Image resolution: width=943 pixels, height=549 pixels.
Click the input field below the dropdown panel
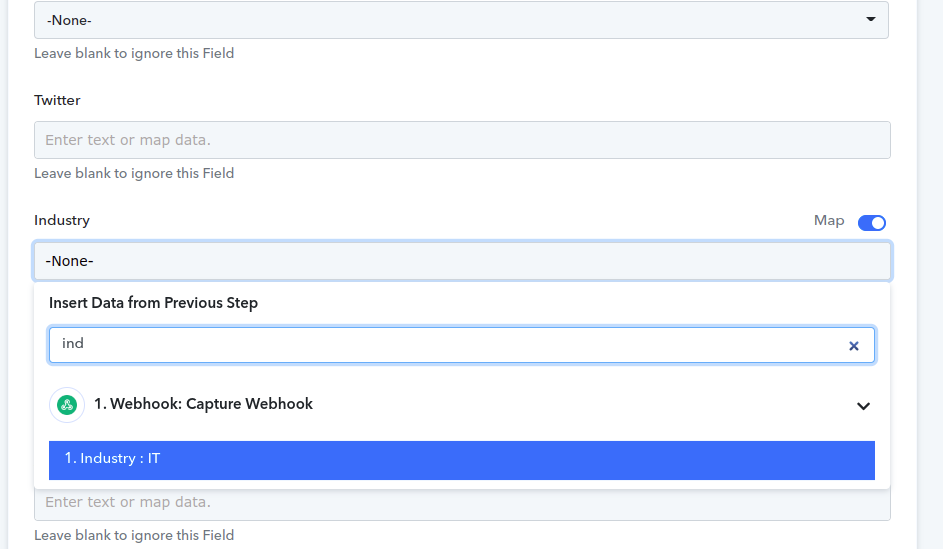click(462, 504)
